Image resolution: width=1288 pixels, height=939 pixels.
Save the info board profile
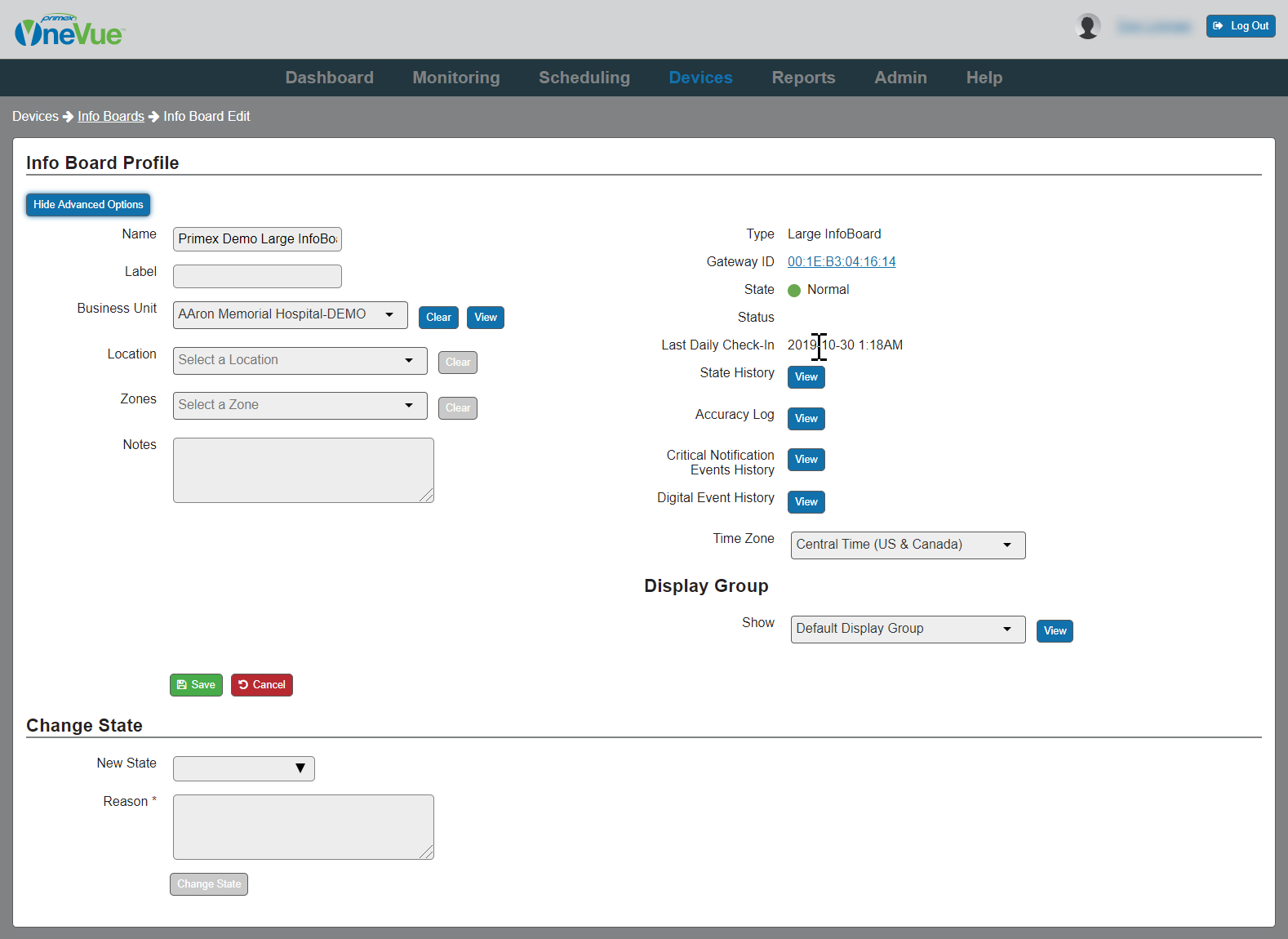(196, 685)
